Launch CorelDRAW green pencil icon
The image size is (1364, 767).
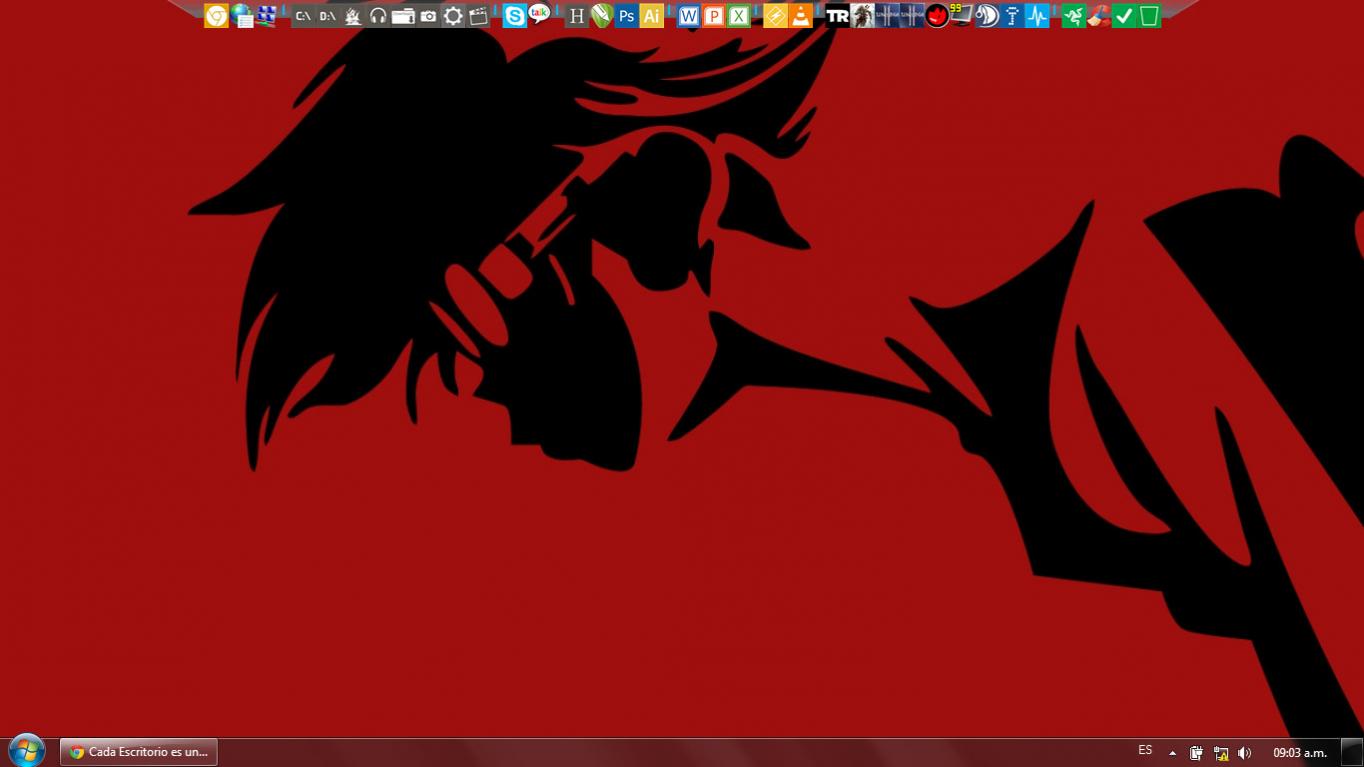(601, 16)
